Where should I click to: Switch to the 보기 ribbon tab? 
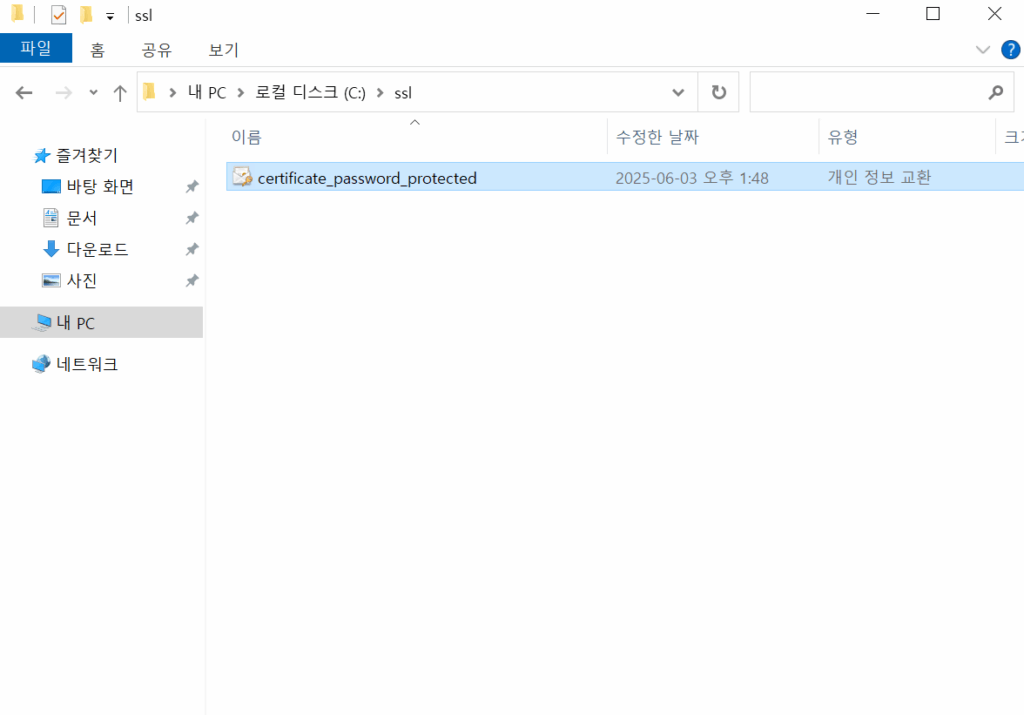coord(222,49)
